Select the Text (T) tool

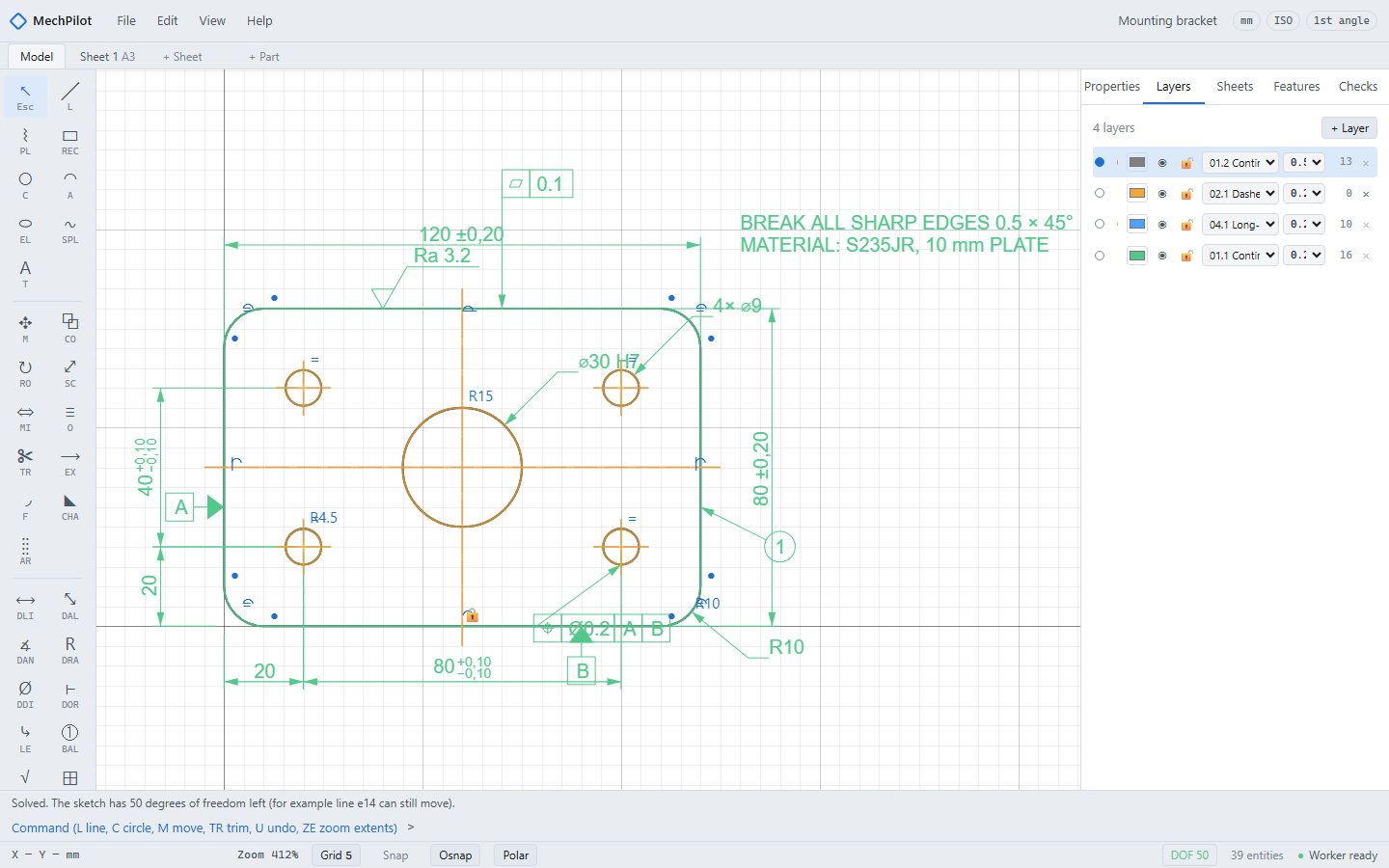point(25,274)
